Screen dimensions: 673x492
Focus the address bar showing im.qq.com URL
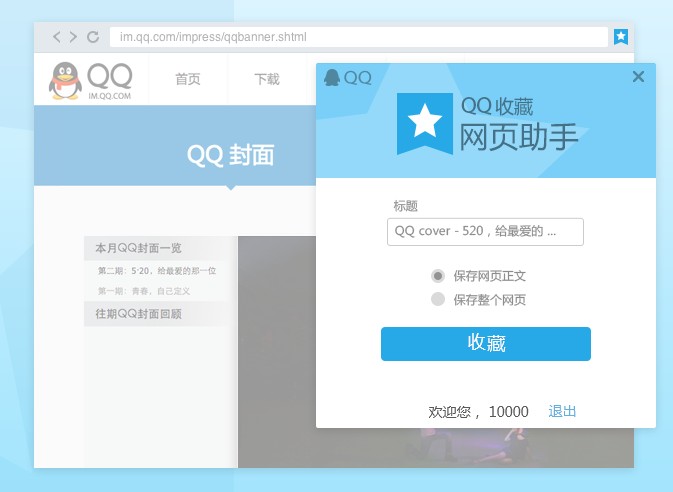pyautogui.click(x=358, y=37)
